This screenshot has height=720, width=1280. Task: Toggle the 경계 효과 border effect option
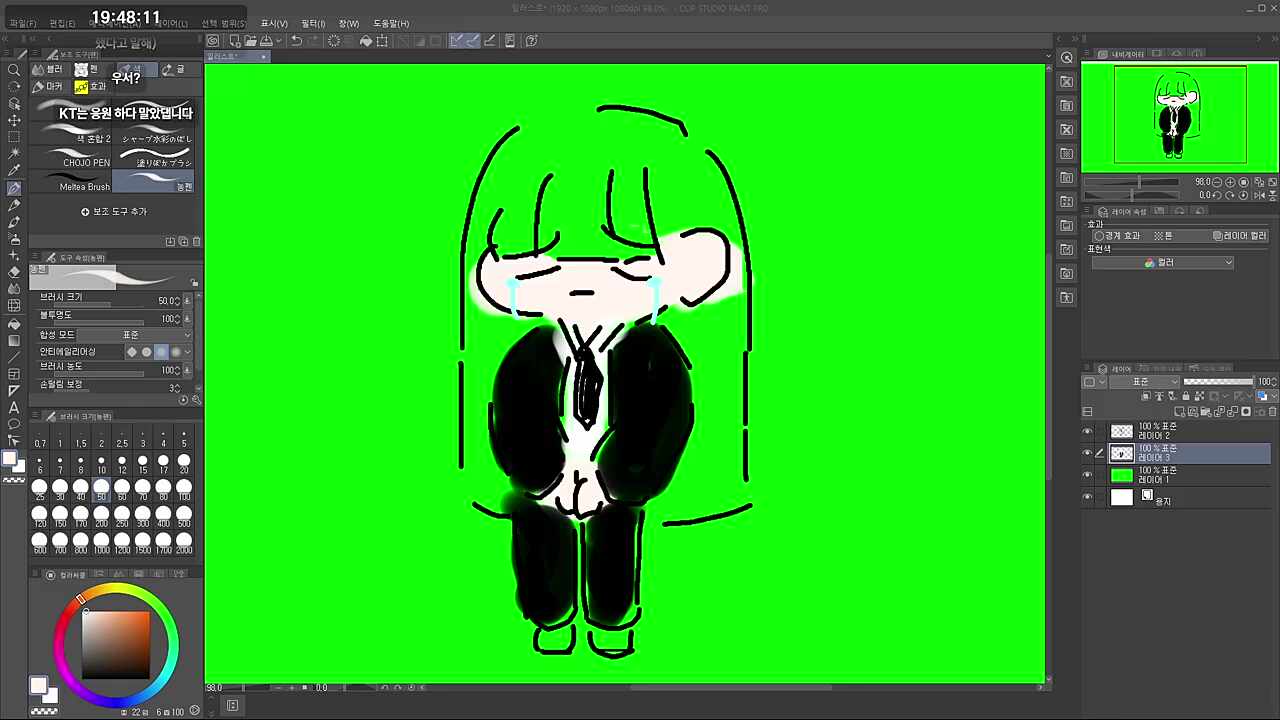pyautogui.click(x=1118, y=236)
